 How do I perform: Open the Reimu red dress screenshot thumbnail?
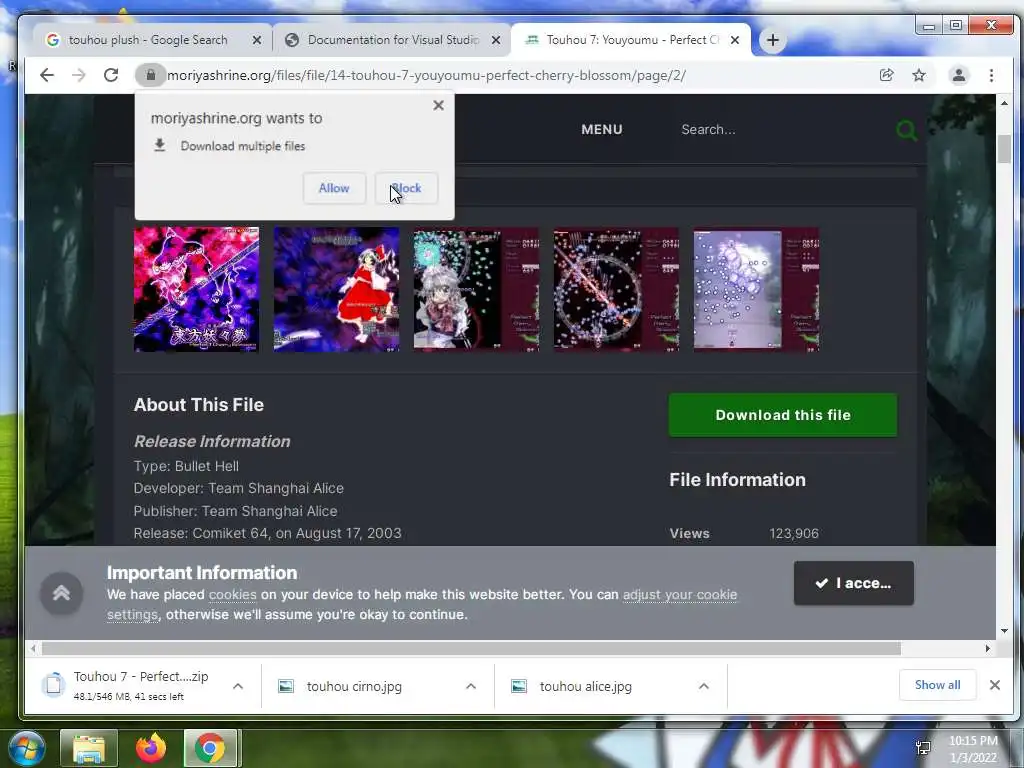336,289
